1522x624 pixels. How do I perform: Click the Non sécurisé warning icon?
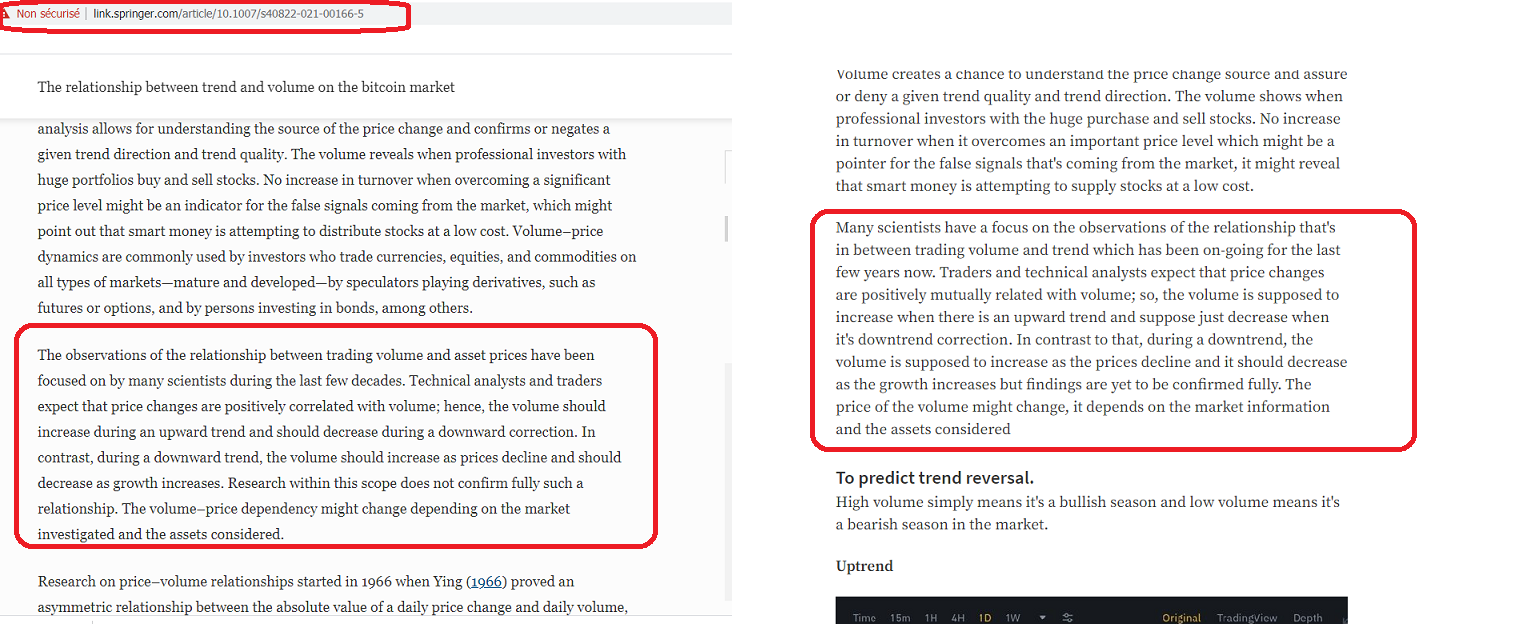coord(6,14)
